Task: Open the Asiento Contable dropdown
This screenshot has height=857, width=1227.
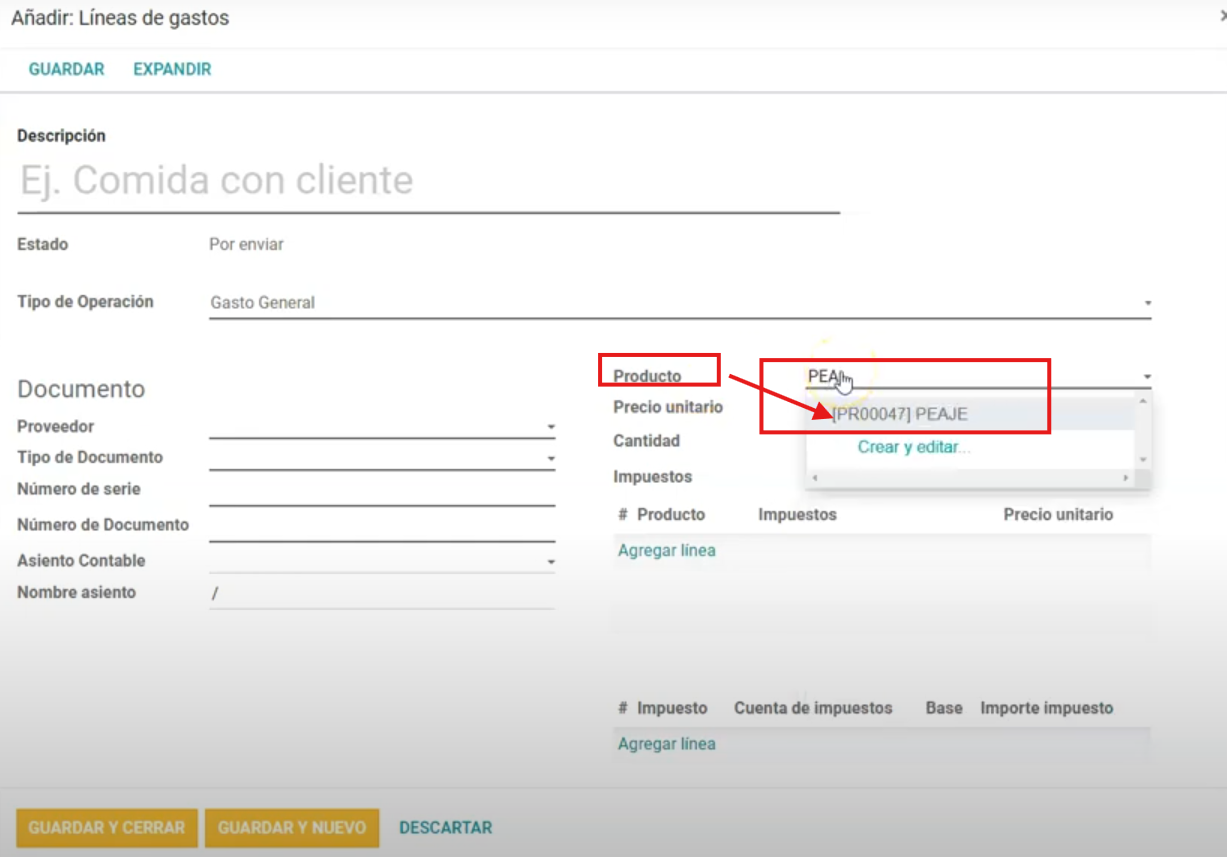Action: 550,562
